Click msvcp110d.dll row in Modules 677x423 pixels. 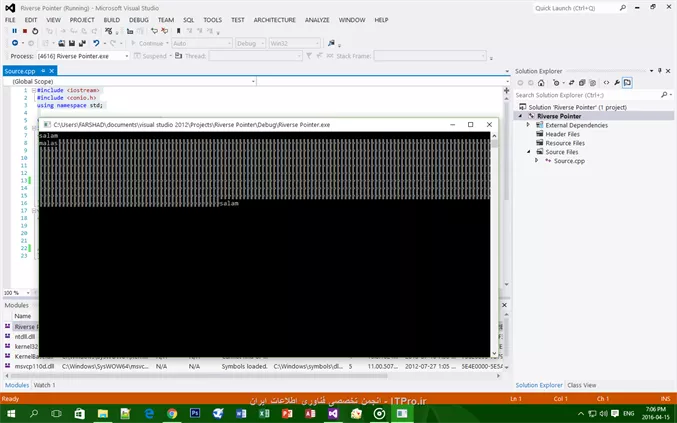click(253, 366)
